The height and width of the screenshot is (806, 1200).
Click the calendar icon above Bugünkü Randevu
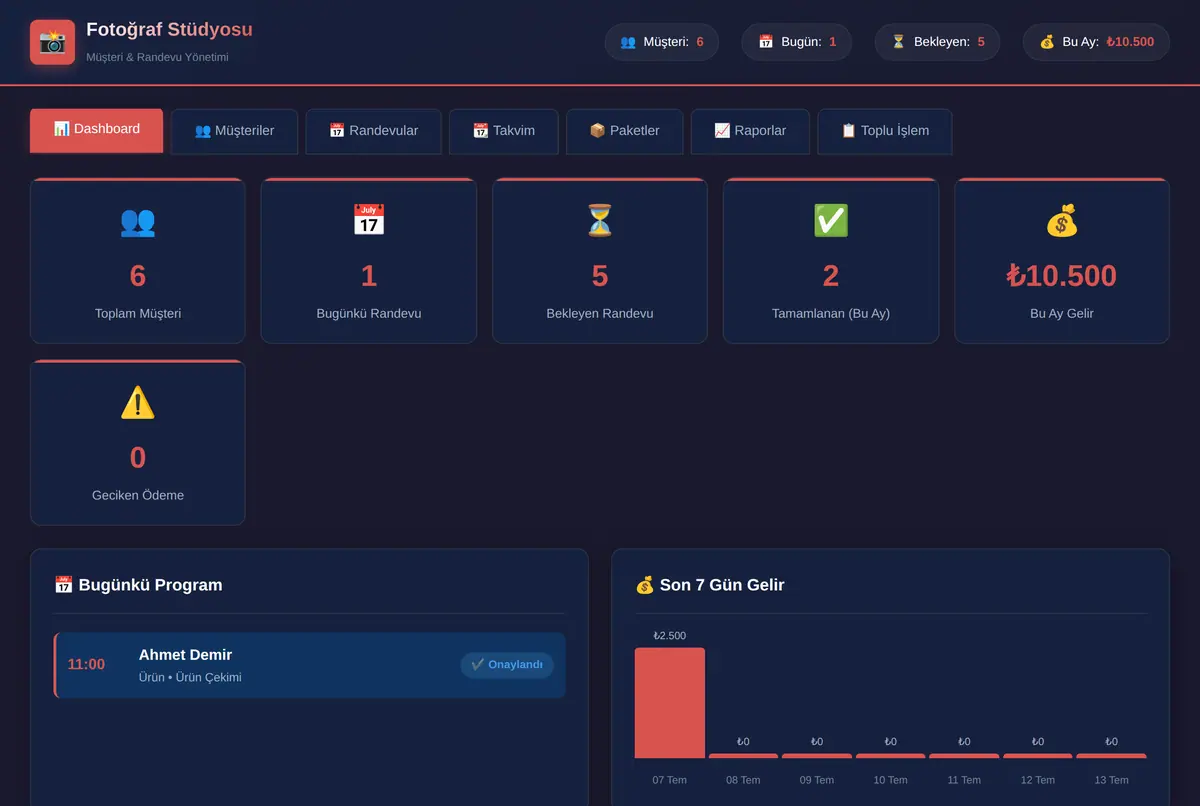369,221
